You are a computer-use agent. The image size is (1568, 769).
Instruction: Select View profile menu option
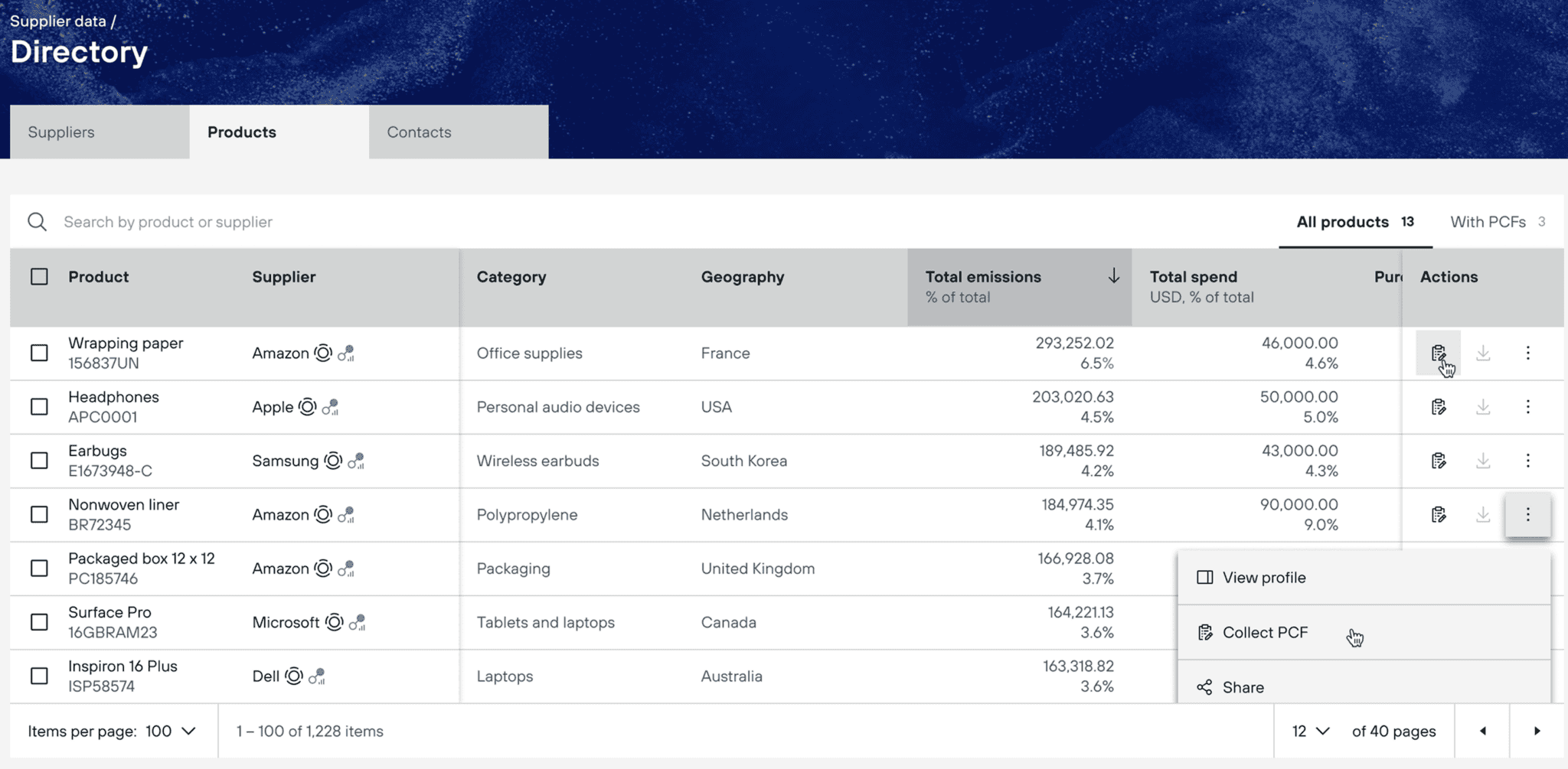pos(1263,578)
